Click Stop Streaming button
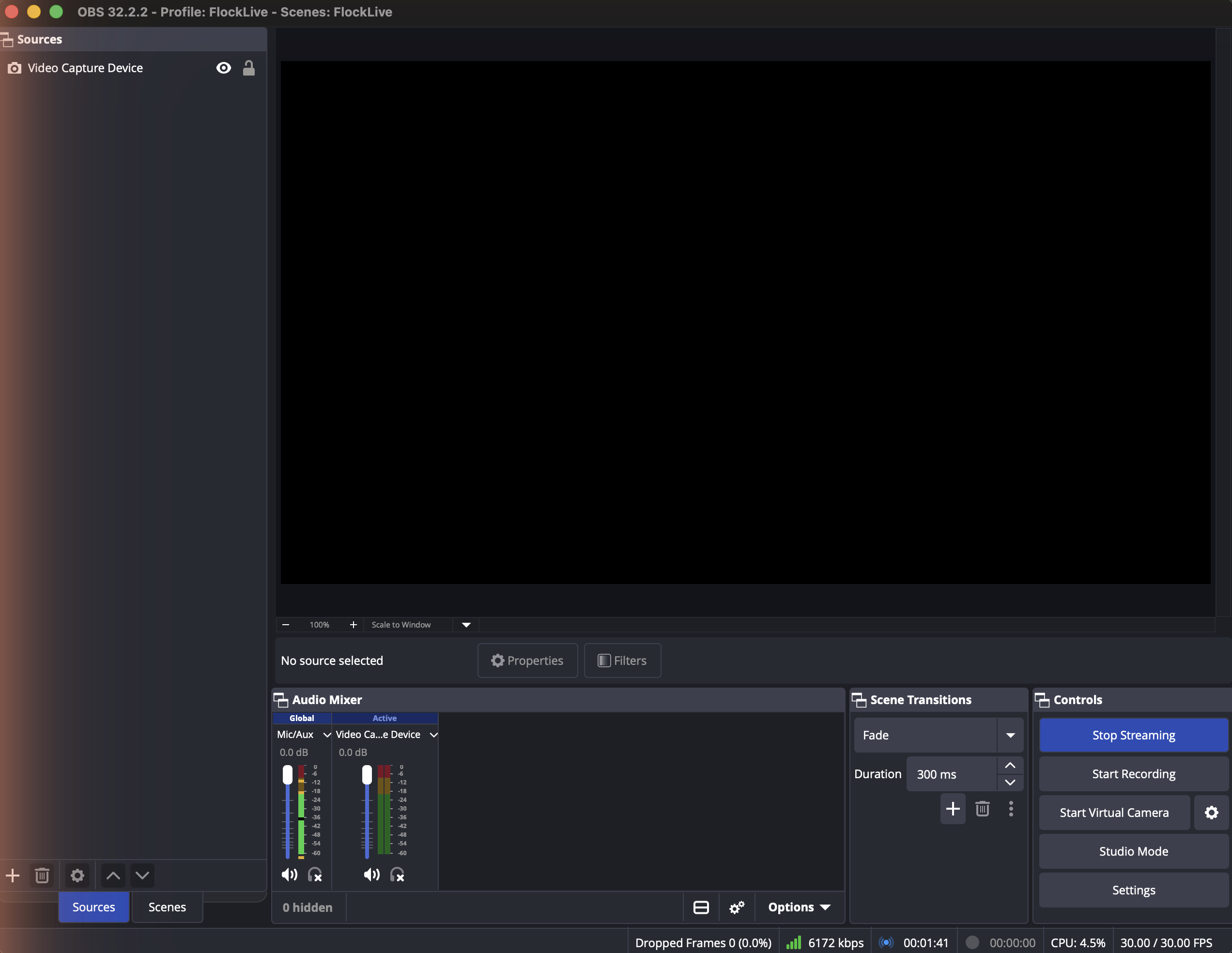Viewport: 1232px width, 953px height. pos(1134,736)
